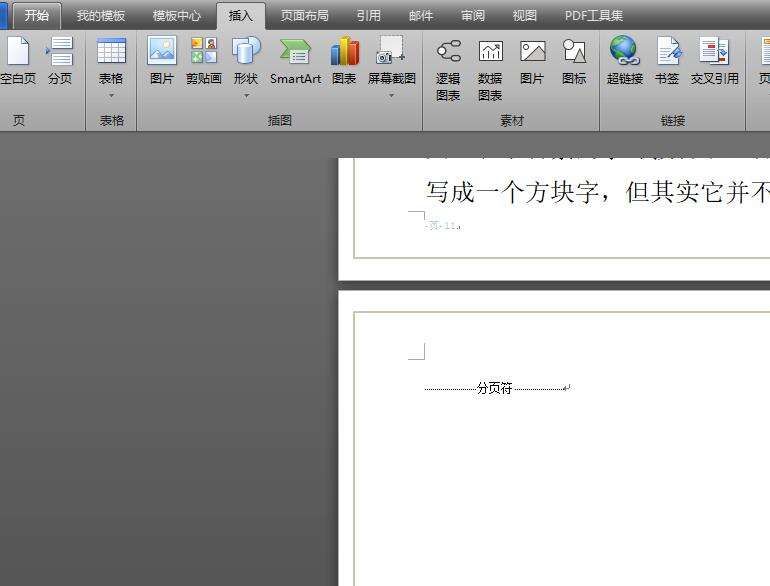The image size is (770, 586).
Task: Add a bookmark (书签)
Action: (x=667, y=61)
